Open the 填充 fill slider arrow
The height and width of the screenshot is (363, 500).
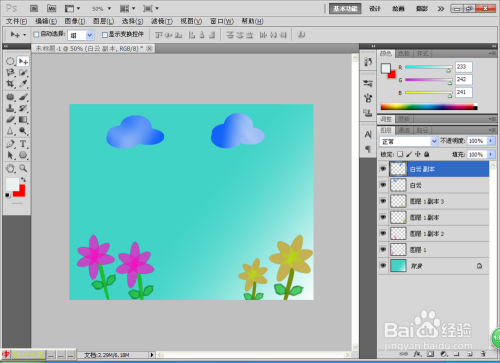(x=491, y=154)
